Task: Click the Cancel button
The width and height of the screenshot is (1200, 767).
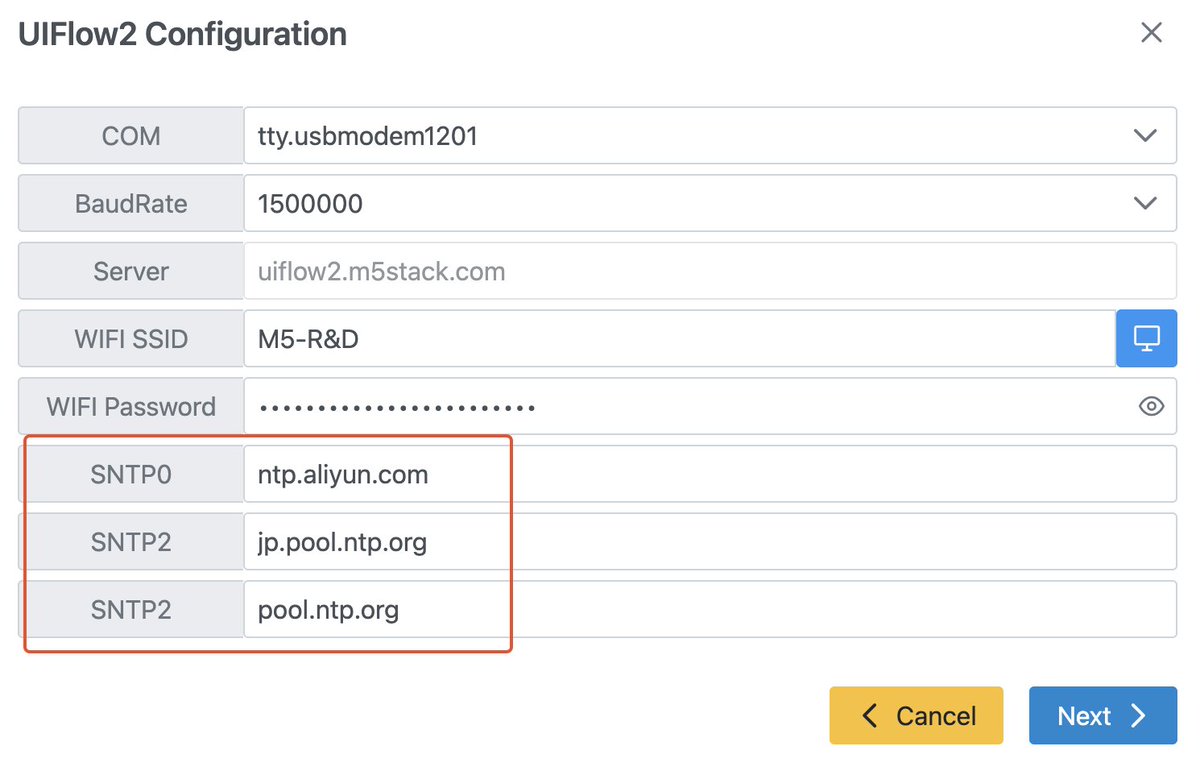Action: [x=915, y=716]
